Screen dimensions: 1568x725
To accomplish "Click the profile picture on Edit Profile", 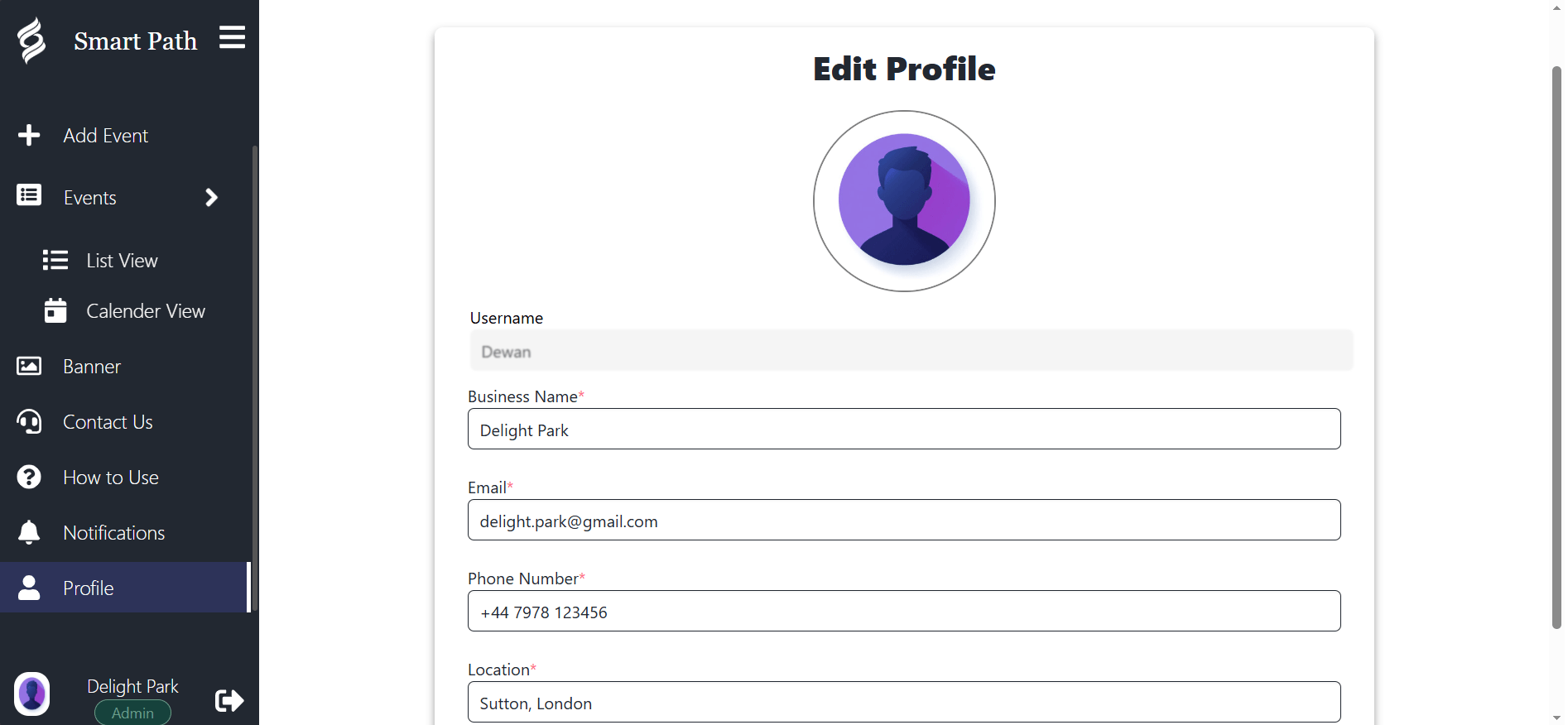I will (x=904, y=201).
